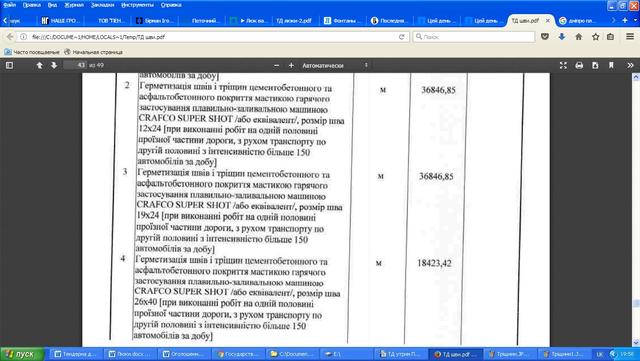Open the automatic zoom level dropdown
The image size is (640, 361).
click(335, 65)
